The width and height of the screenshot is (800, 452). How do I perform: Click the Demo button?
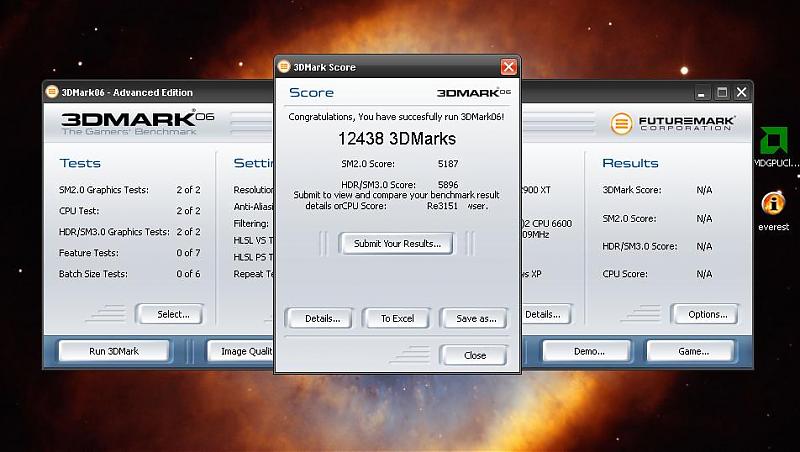coord(589,351)
